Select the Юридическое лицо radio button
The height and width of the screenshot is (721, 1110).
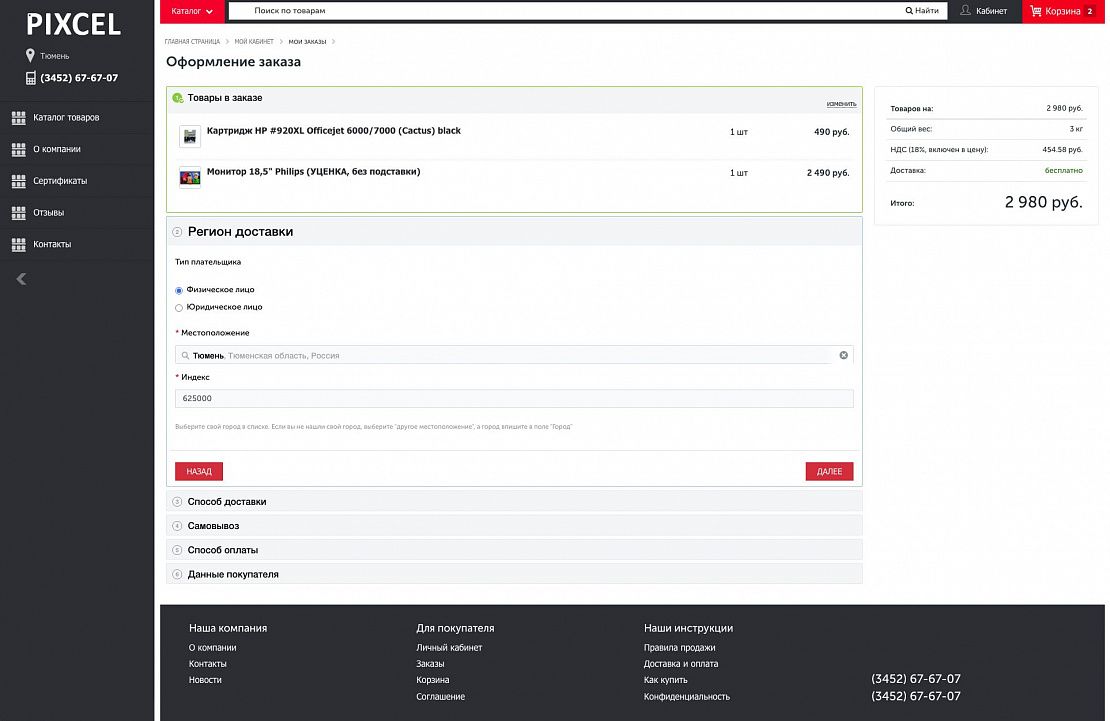[179, 308]
